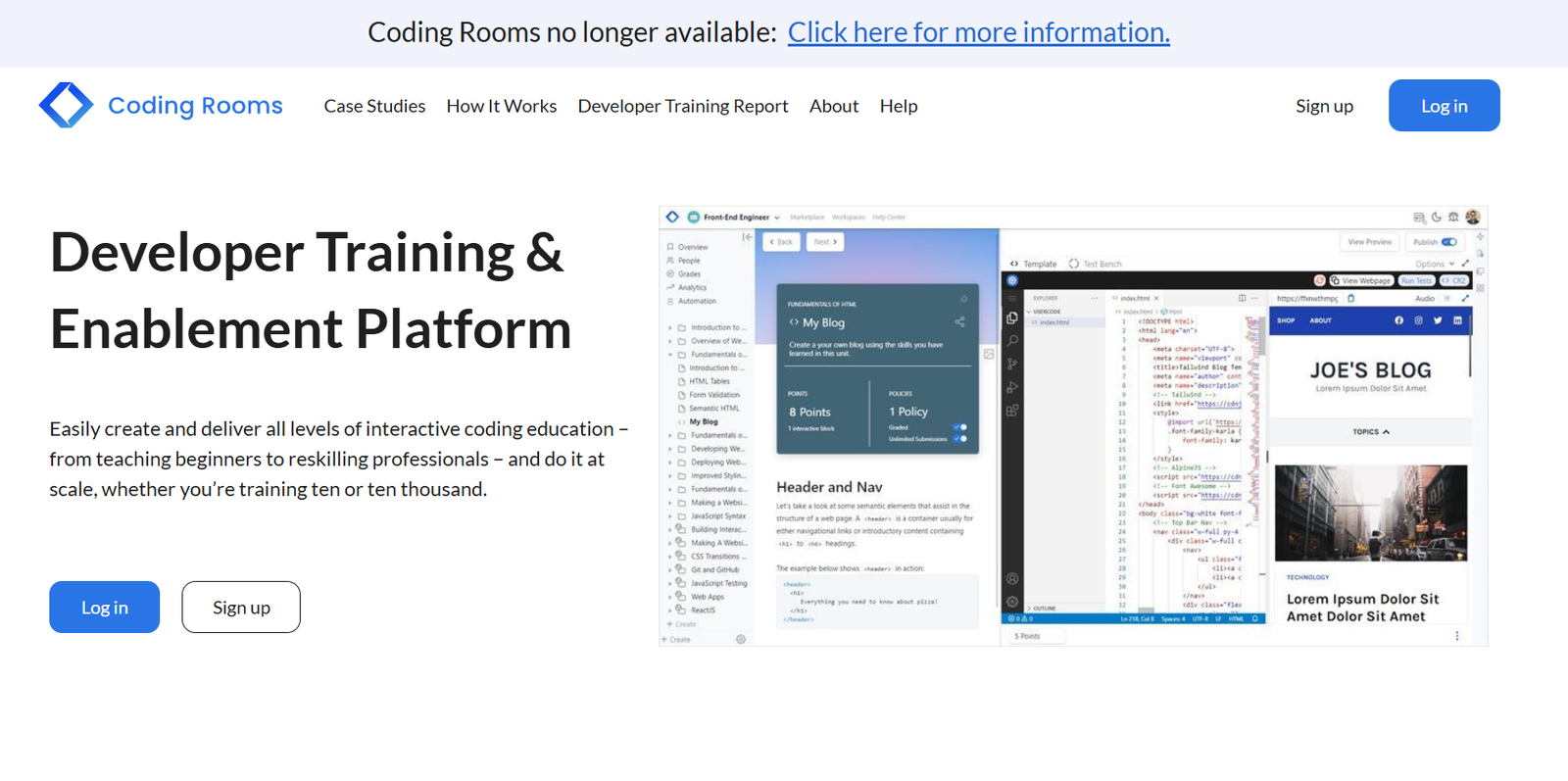Toggle the Unlimited Submissions switch
Viewport: 1568px width, 781px height.
click(x=960, y=438)
